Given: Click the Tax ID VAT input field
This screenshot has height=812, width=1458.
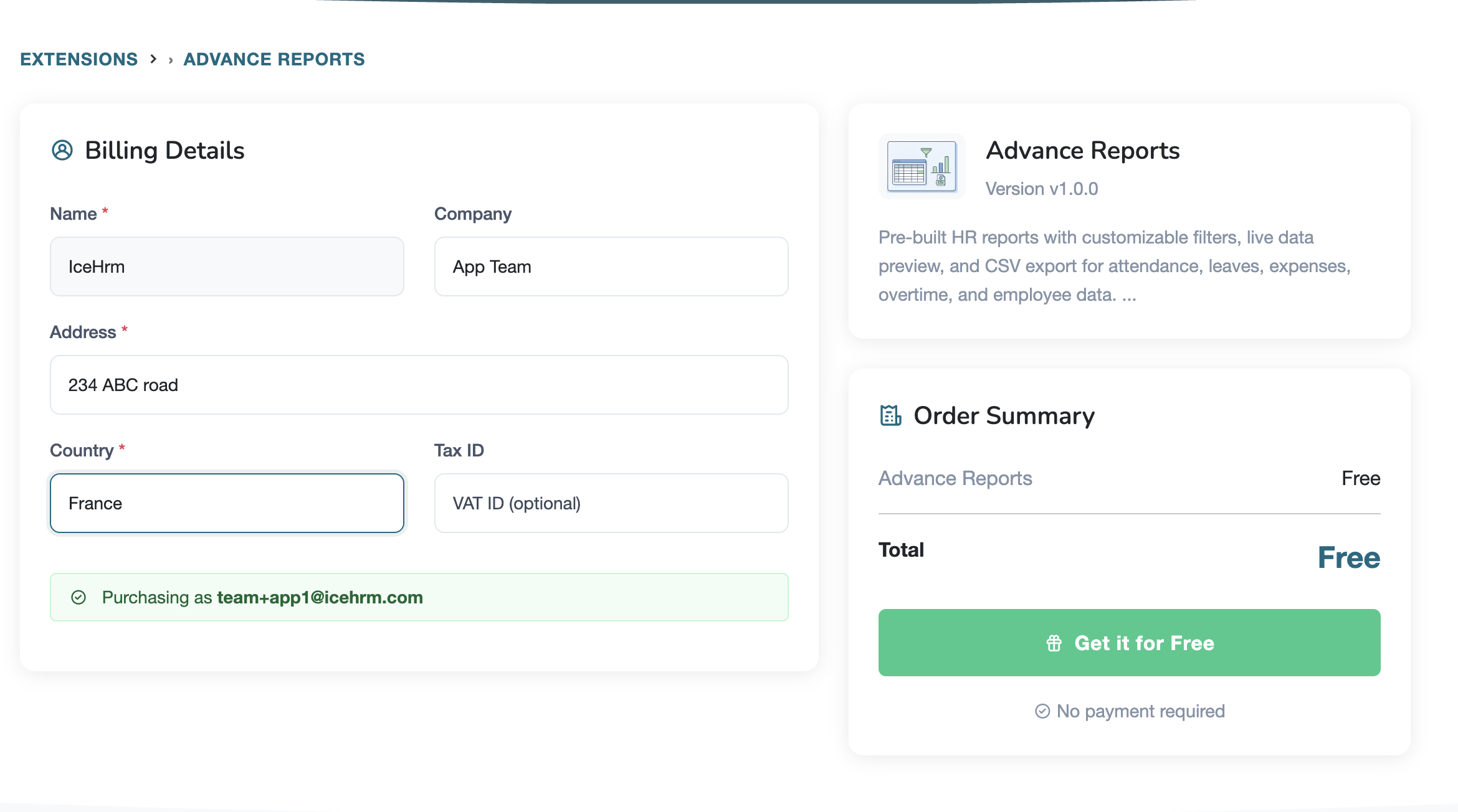Looking at the screenshot, I should click(x=611, y=503).
